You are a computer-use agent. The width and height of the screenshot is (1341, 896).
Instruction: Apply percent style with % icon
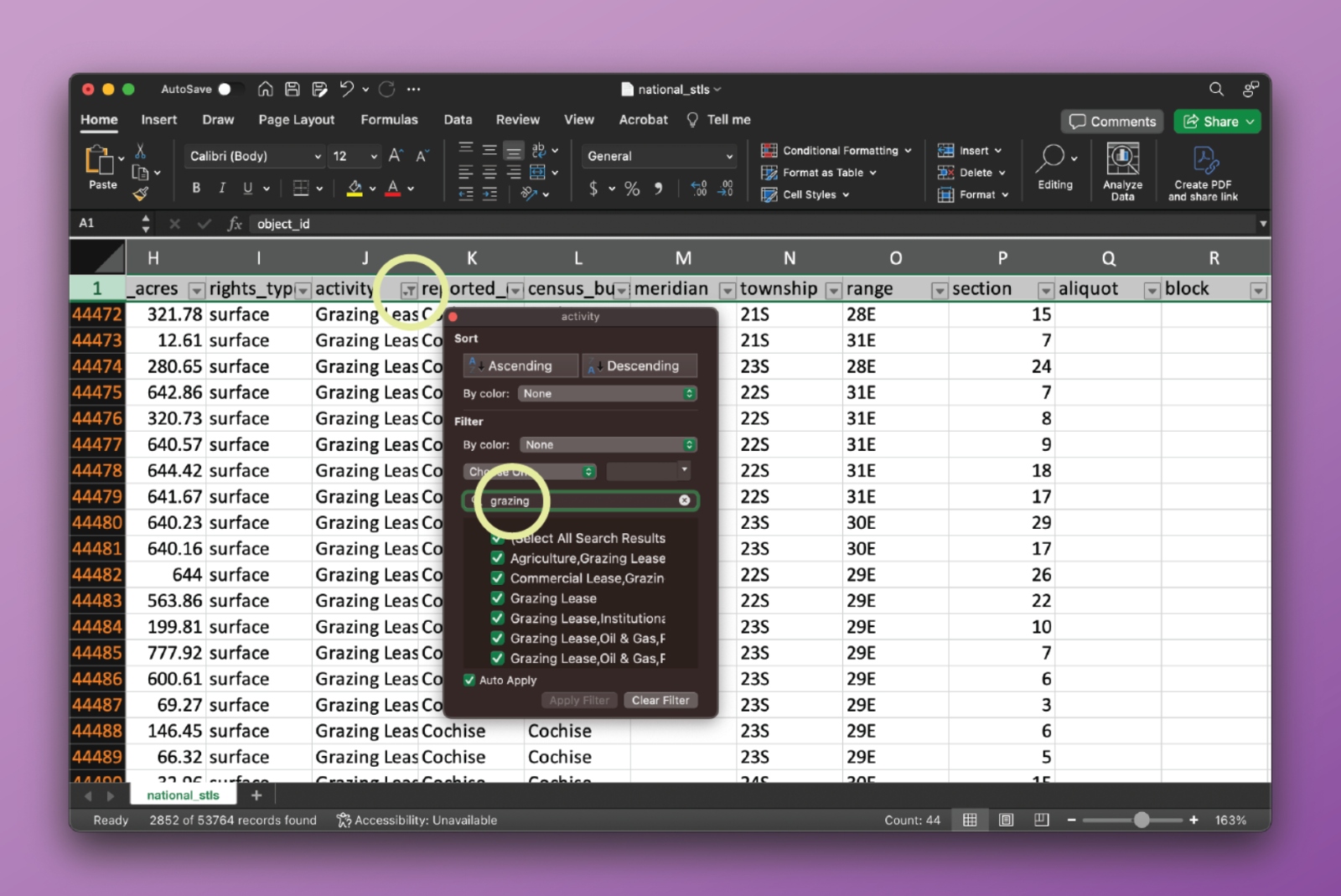coord(632,189)
